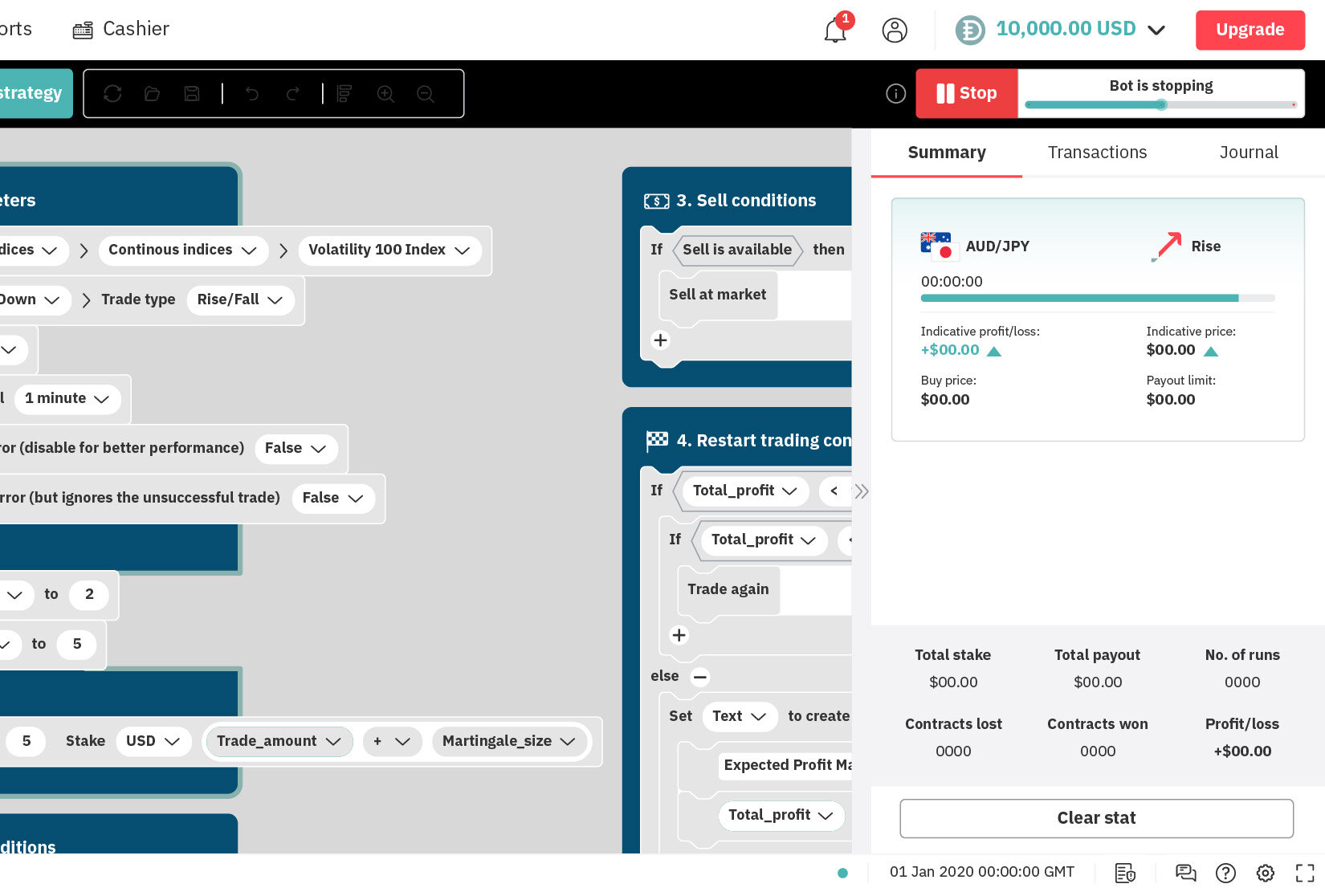Click the Bot is stopping progress bar
This screenshot has width=1325, height=896.
(x=1160, y=104)
